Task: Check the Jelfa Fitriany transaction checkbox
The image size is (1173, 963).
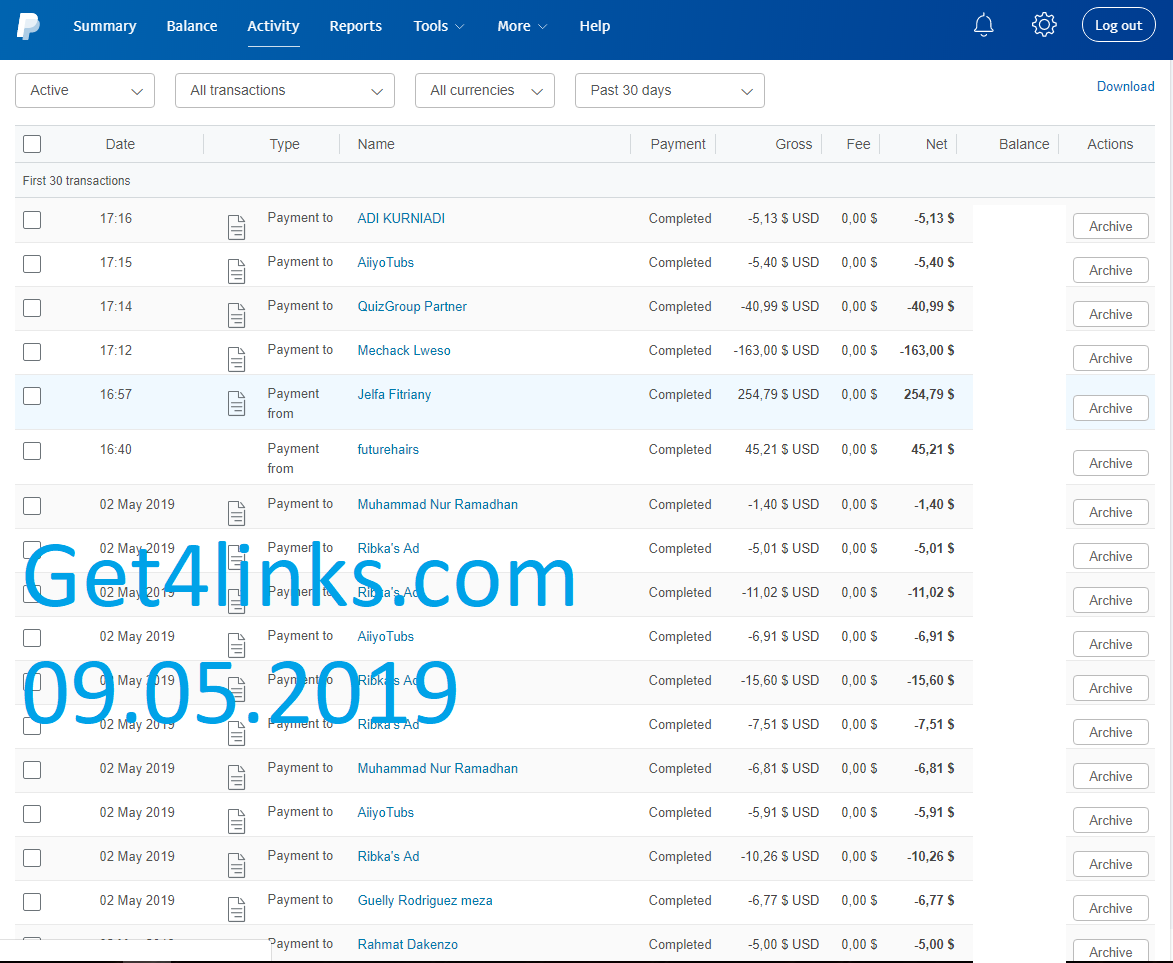Action: pos(32,395)
